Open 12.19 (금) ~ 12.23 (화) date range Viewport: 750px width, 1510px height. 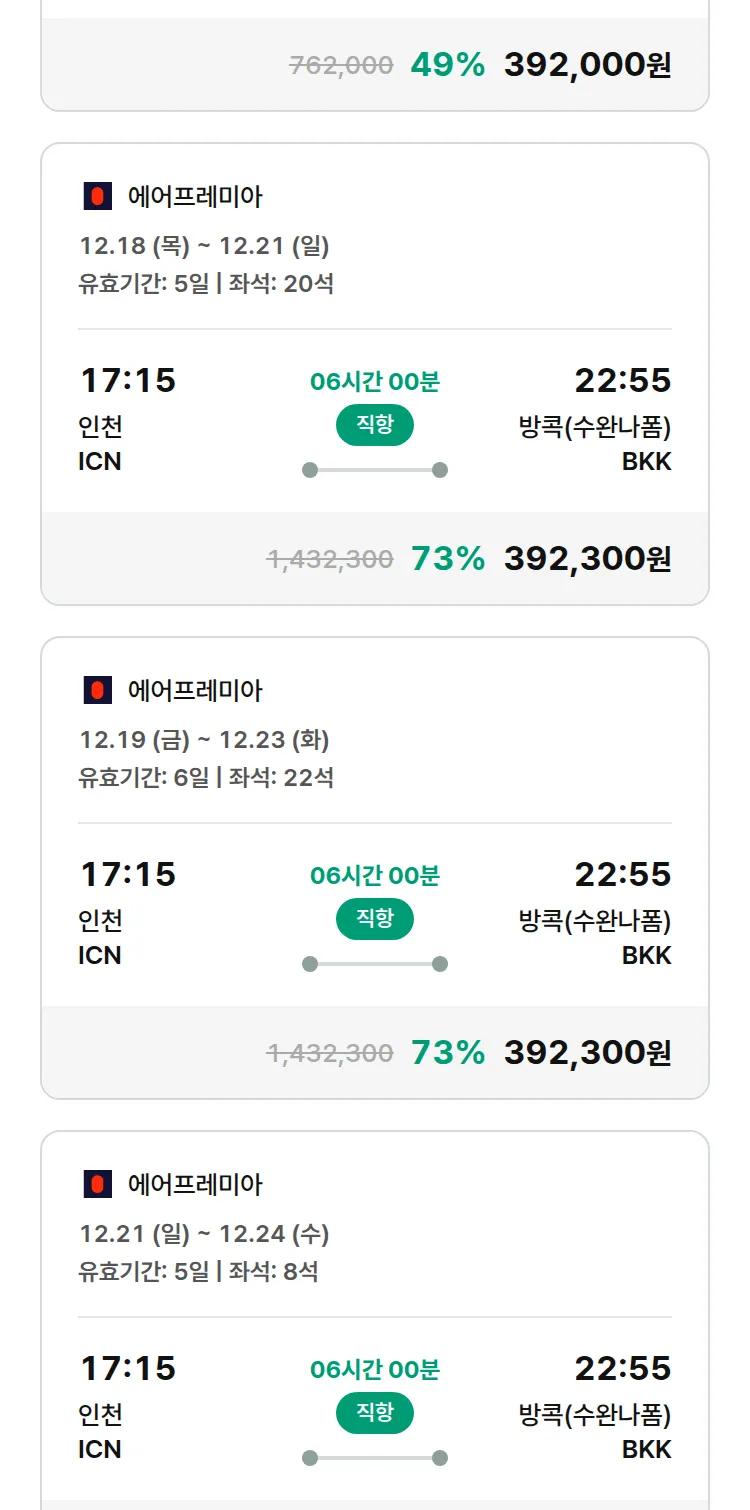pyautogui.click(x=204, y=740)
